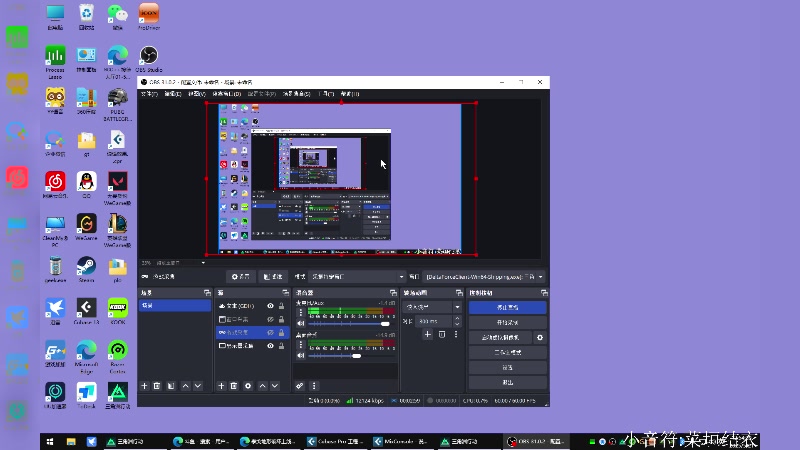The width and height of the screenshot is (800, 450).
Task: Click the Start Recording button
Action: coord(508,322)
